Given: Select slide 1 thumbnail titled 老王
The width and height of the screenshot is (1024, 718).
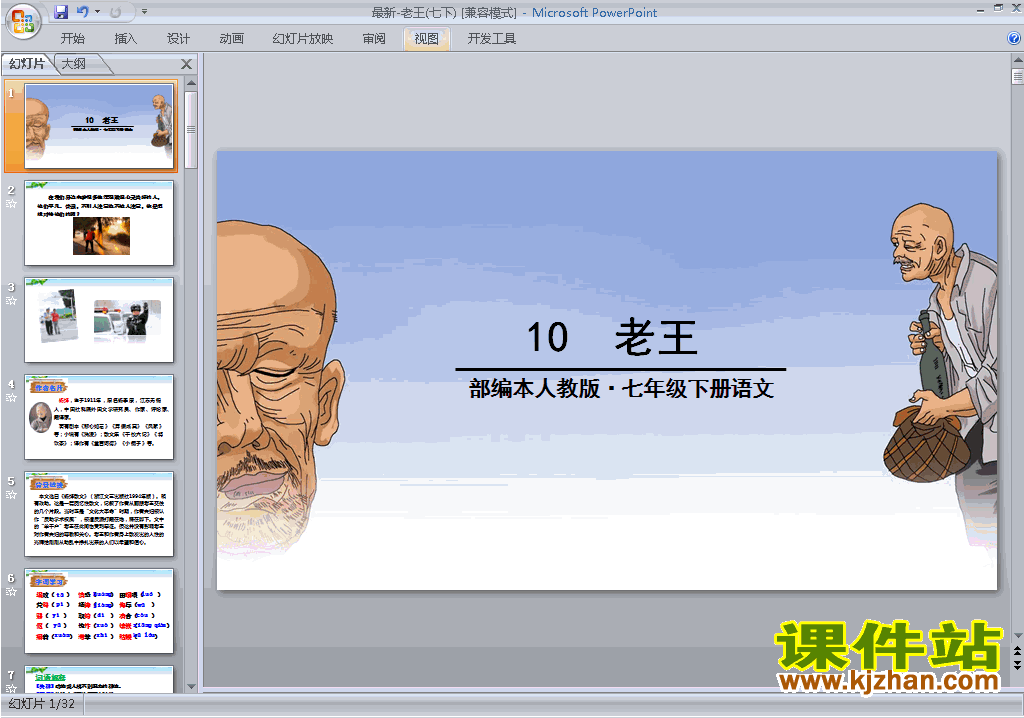Looking at the screenshot, I should pos(99,125).
